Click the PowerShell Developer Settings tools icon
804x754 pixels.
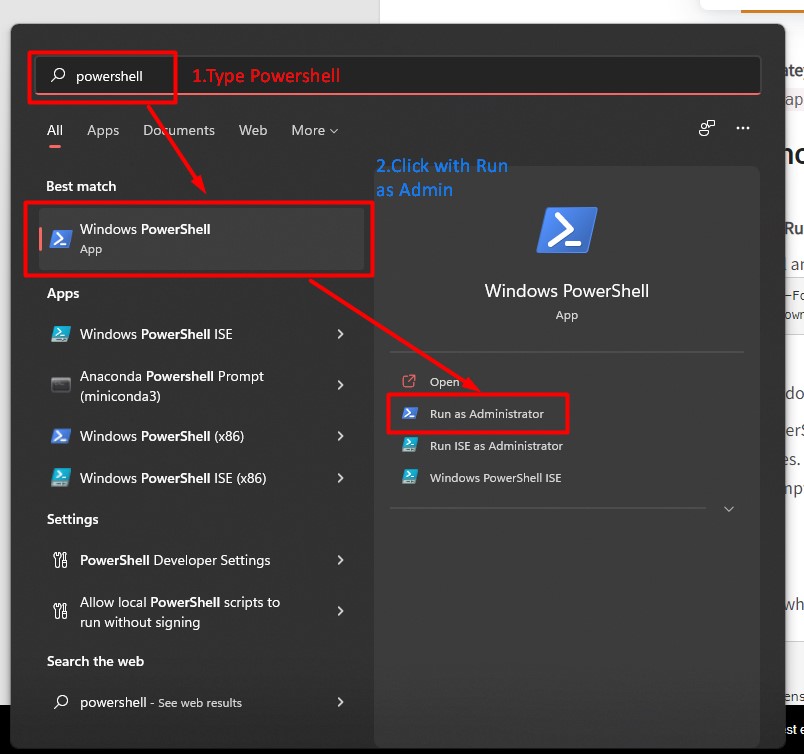(x=61, y=560)
